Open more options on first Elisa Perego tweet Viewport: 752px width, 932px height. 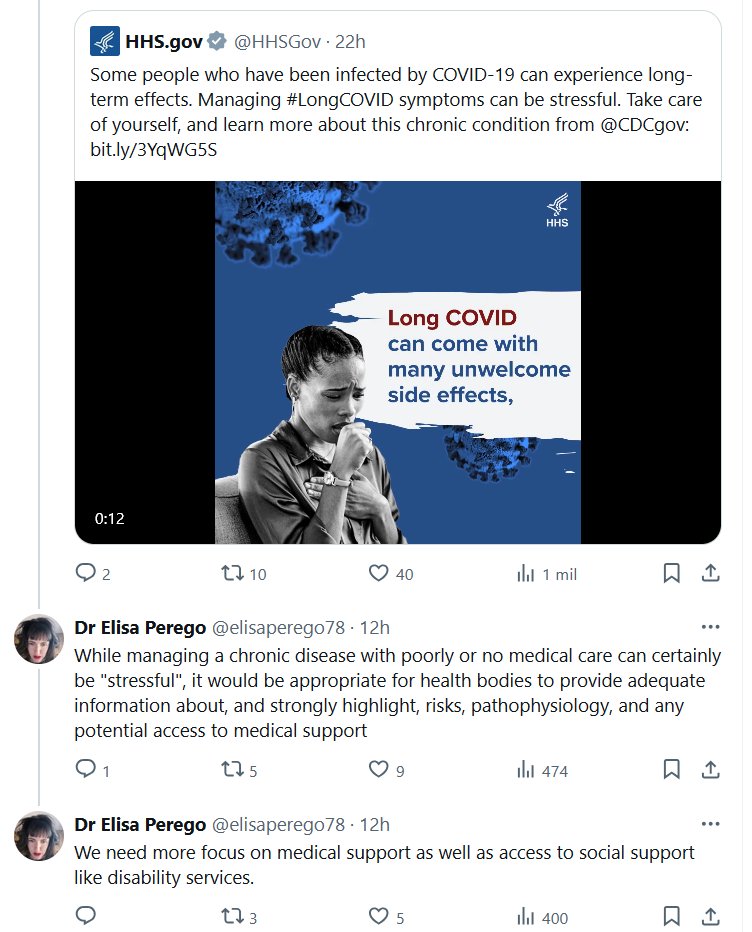(710, 627)
